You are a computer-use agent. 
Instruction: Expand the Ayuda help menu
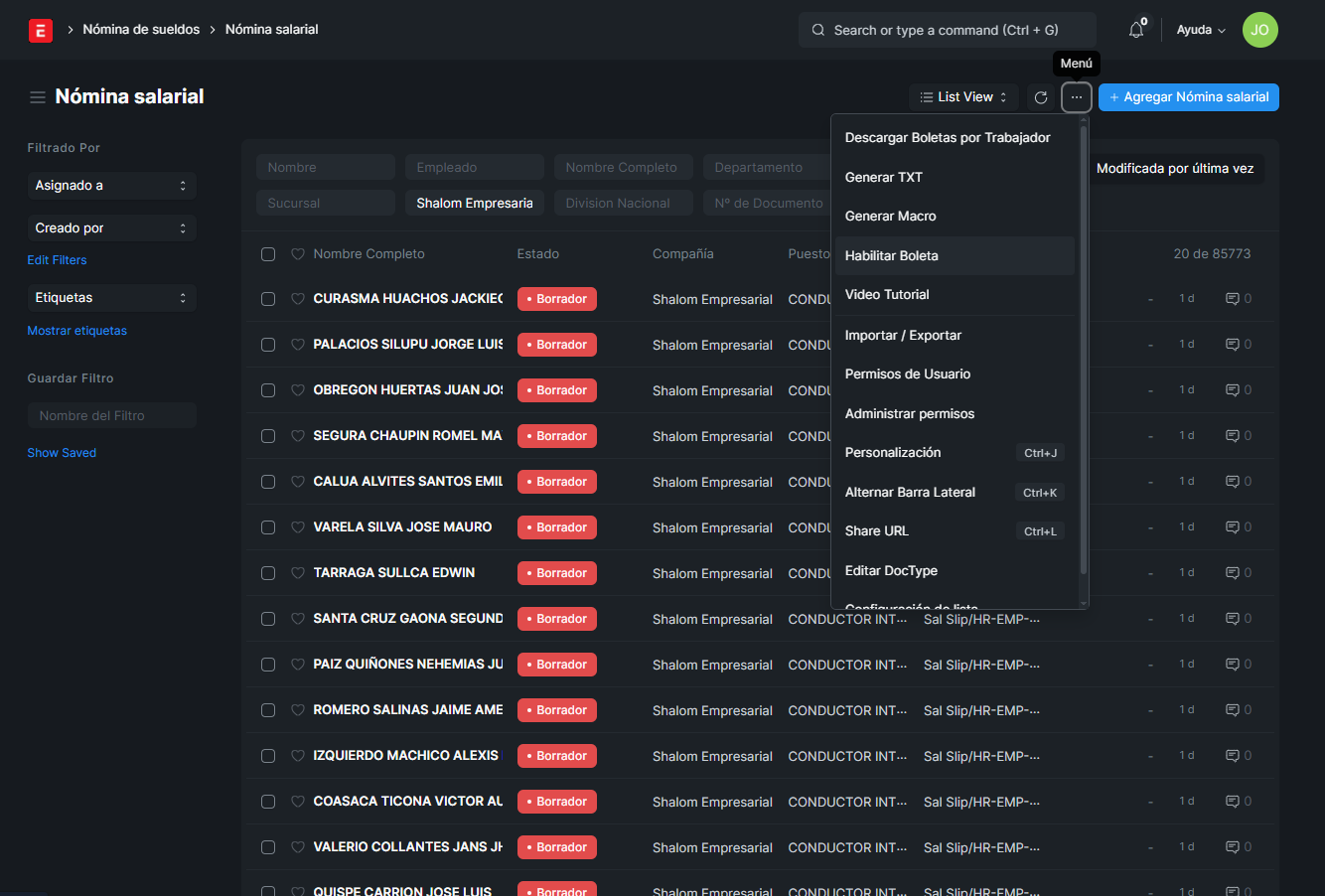click(x=1200, y=30)
